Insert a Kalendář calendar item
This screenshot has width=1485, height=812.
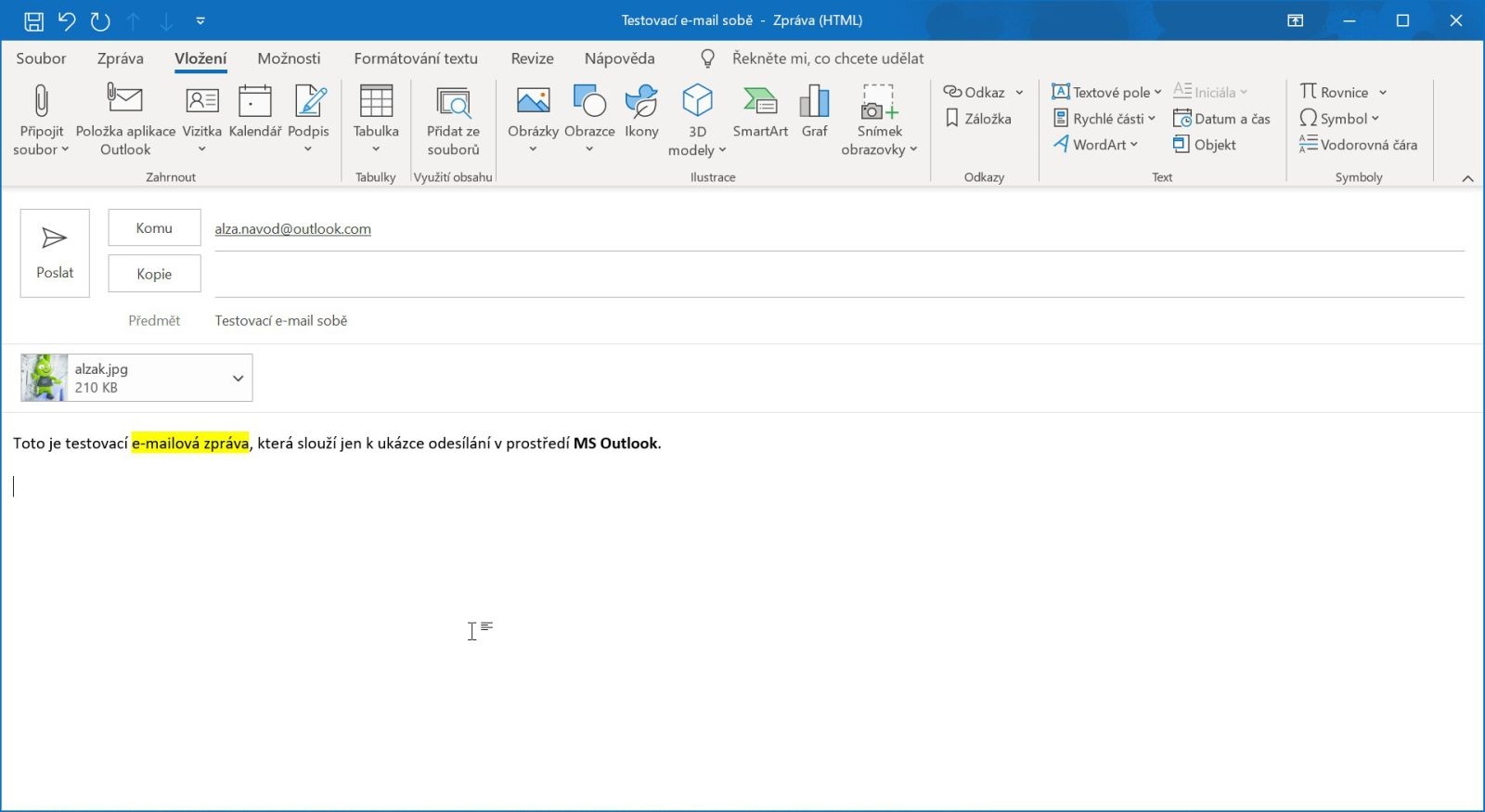pyautogui.click(x=254, y=101)
